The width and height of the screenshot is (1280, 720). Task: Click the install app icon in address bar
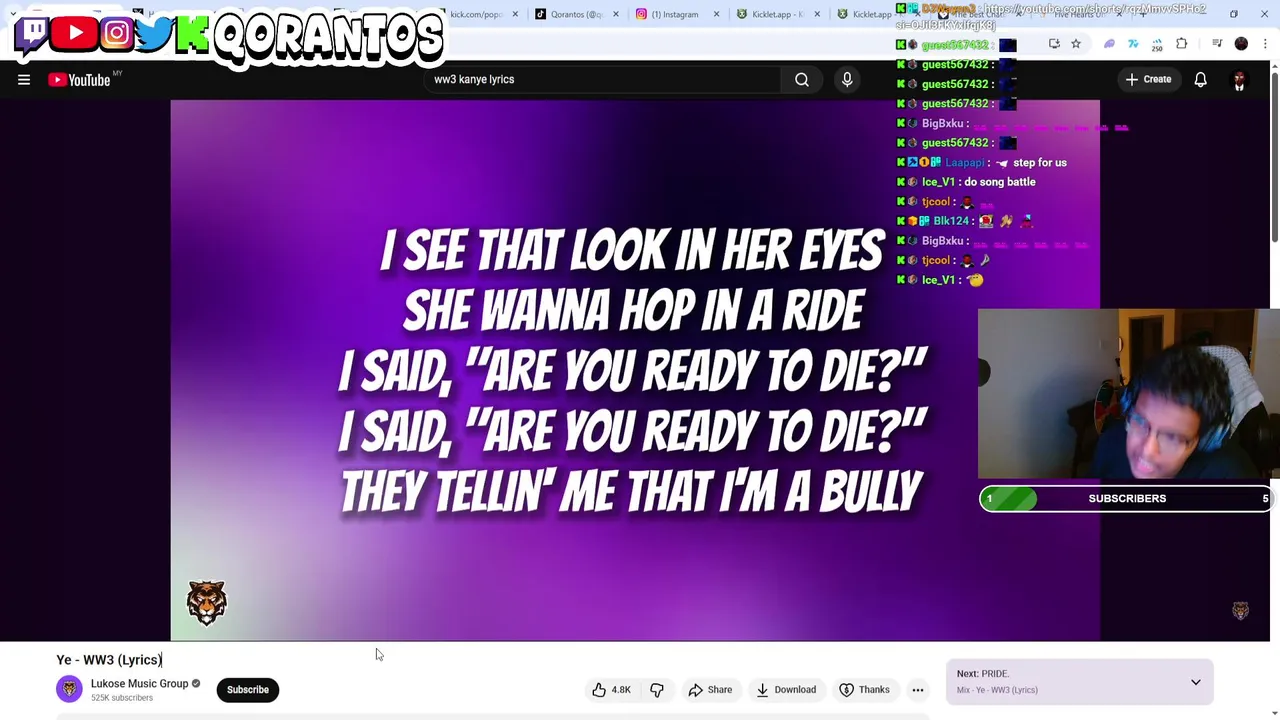[x=1054, y=44]
